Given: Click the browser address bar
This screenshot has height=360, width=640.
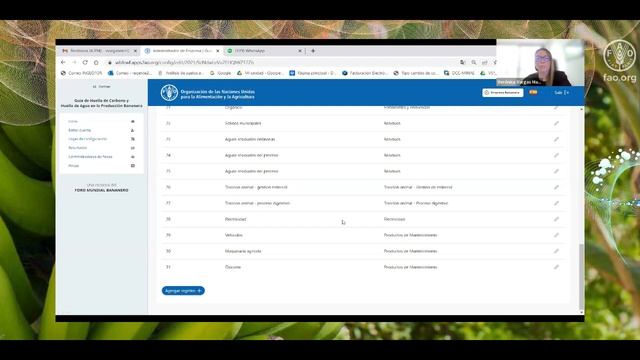Looking at the screenshot, I should pyautogui.click(x=282, y=62).
